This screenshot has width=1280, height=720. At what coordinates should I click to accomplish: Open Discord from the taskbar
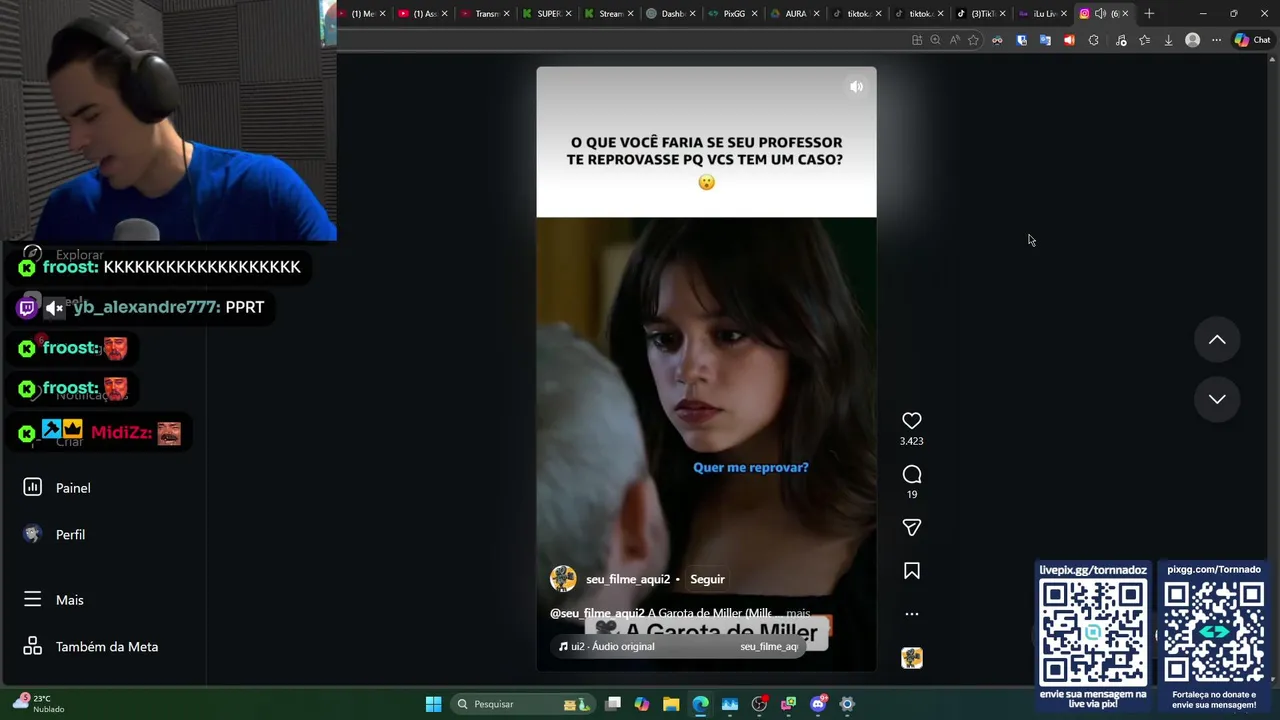pyautogui.click(x=818, y=704)
